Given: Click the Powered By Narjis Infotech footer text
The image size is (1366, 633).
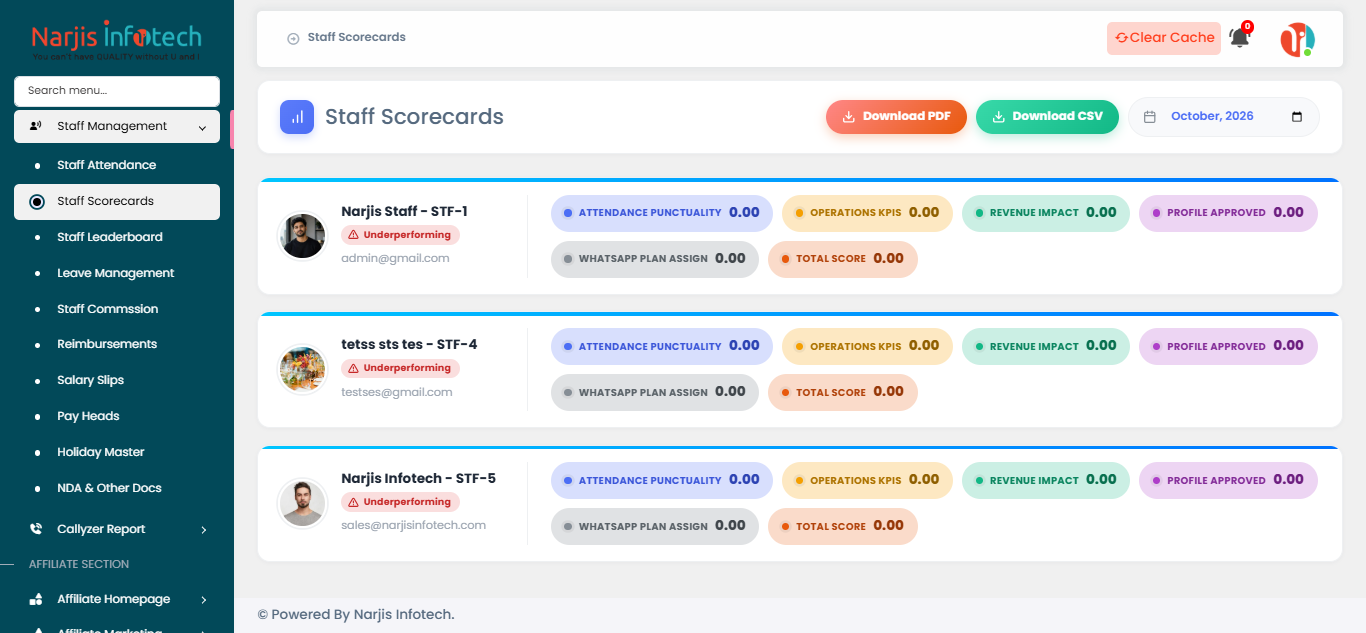Looking at the screenshot, I should click(x=356, y=614).
